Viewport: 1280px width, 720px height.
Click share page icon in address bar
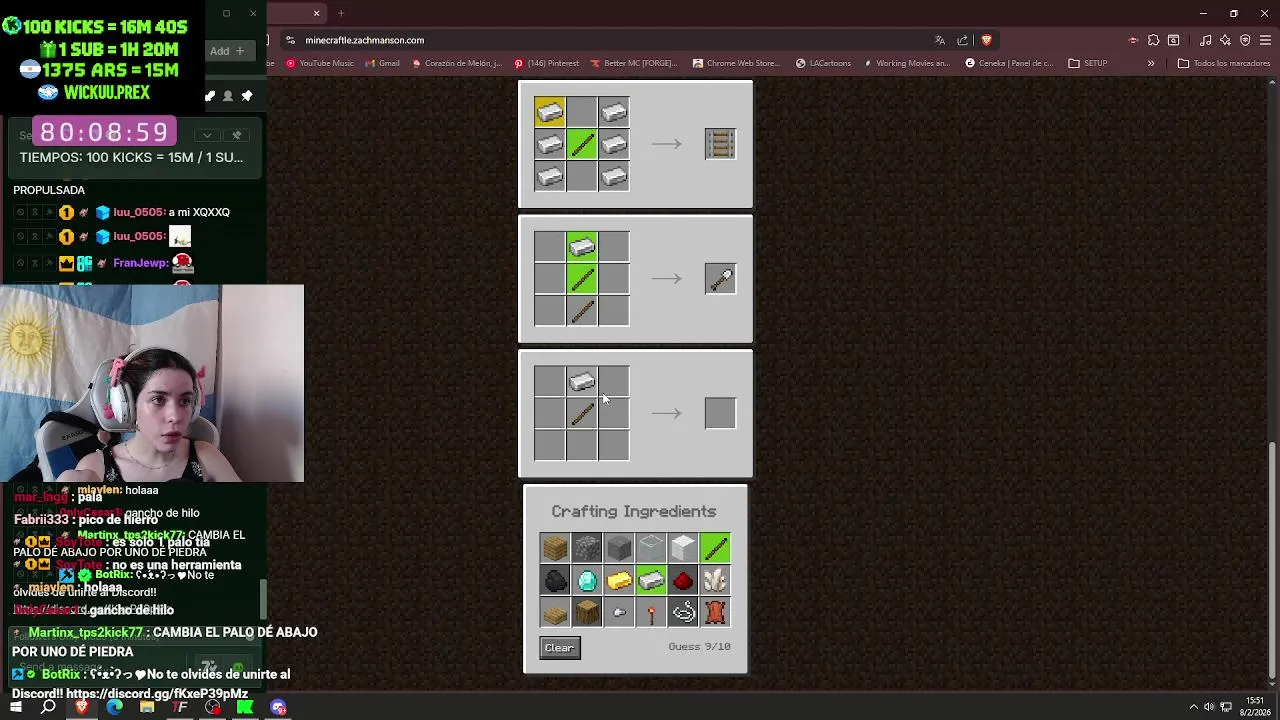[963, 40]
